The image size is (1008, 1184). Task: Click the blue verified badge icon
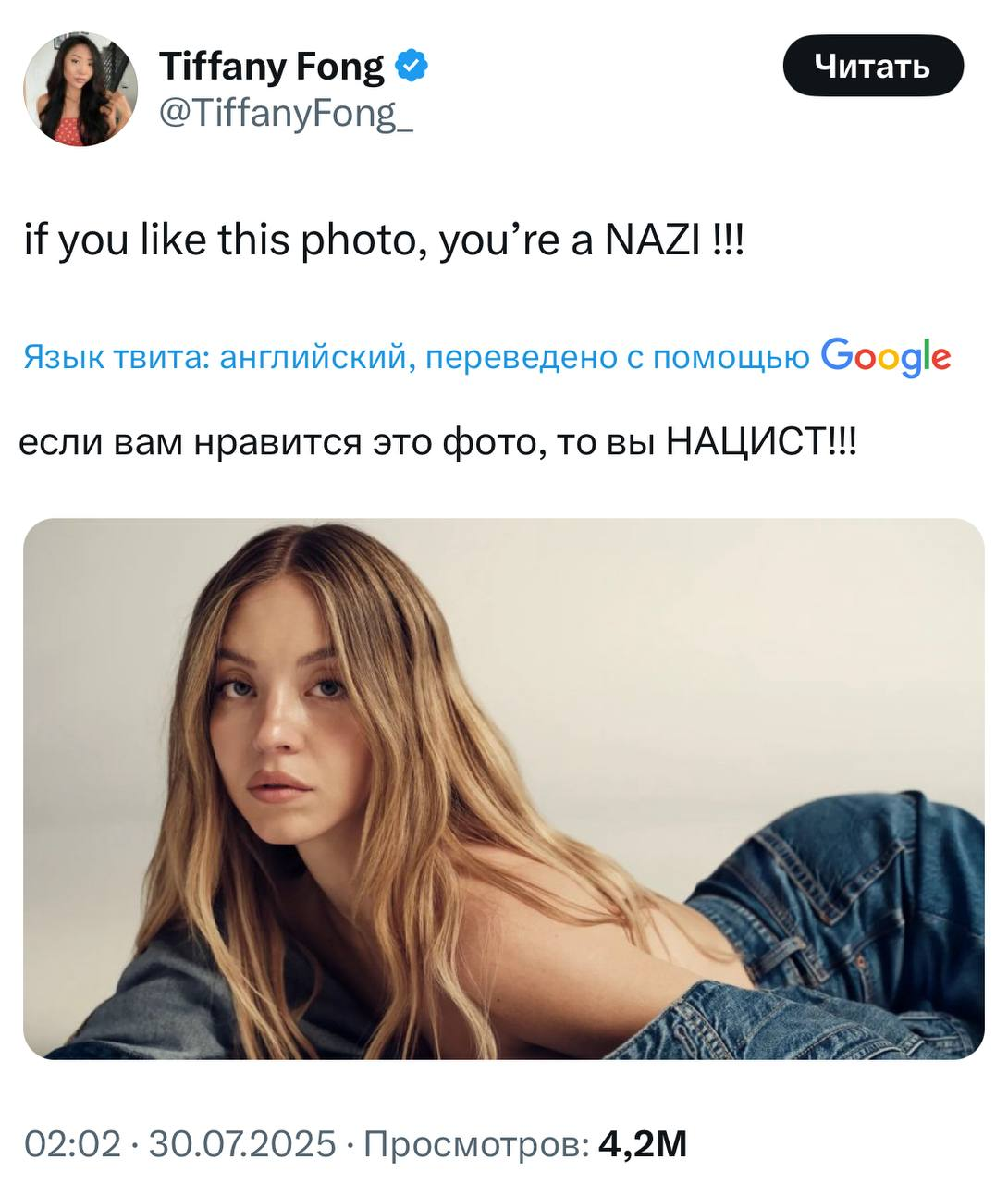(412, 67)
